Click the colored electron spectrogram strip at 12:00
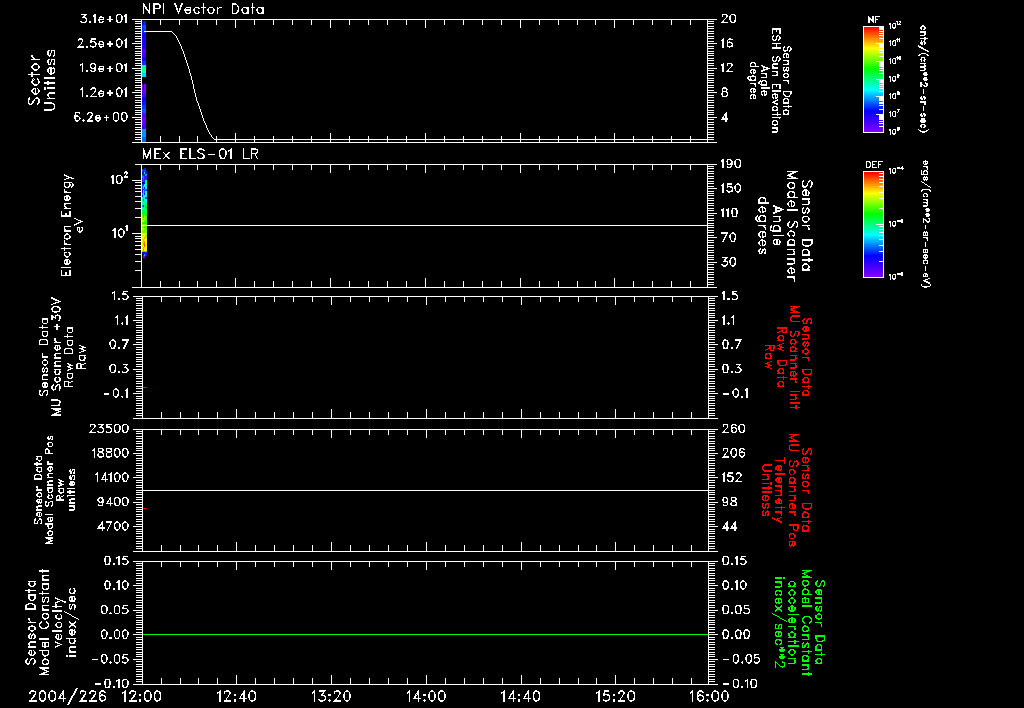Screen dimensions: 1024x708 pos(144,213)
